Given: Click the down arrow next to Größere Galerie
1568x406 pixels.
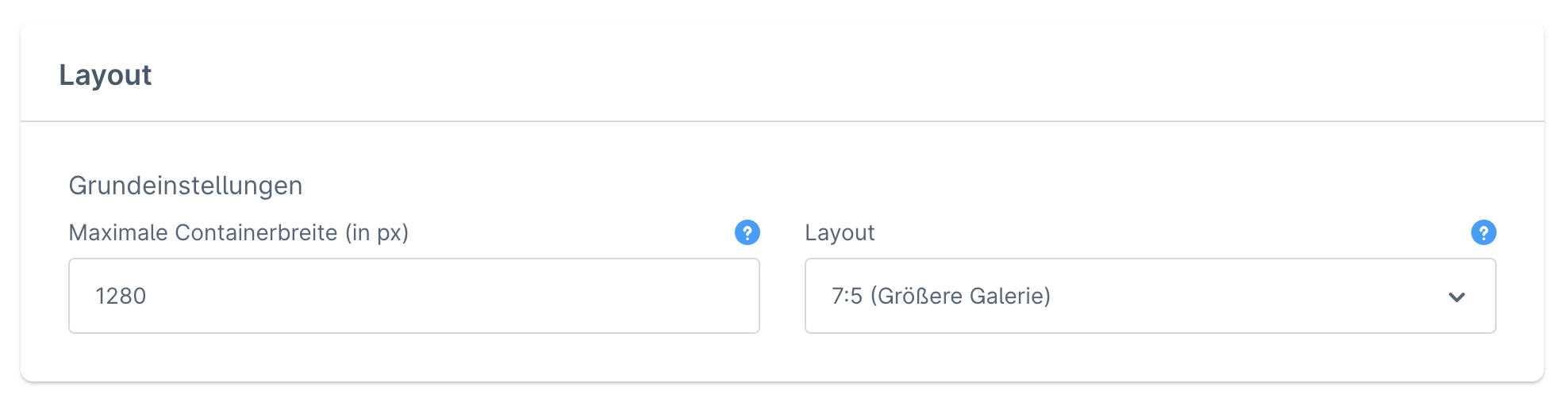Looking at the screenshot, I should tap(1456, 297).
